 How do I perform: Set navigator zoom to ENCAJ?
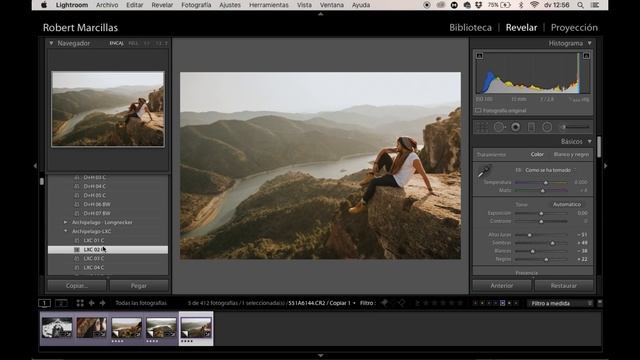click(x=116, y=43)
